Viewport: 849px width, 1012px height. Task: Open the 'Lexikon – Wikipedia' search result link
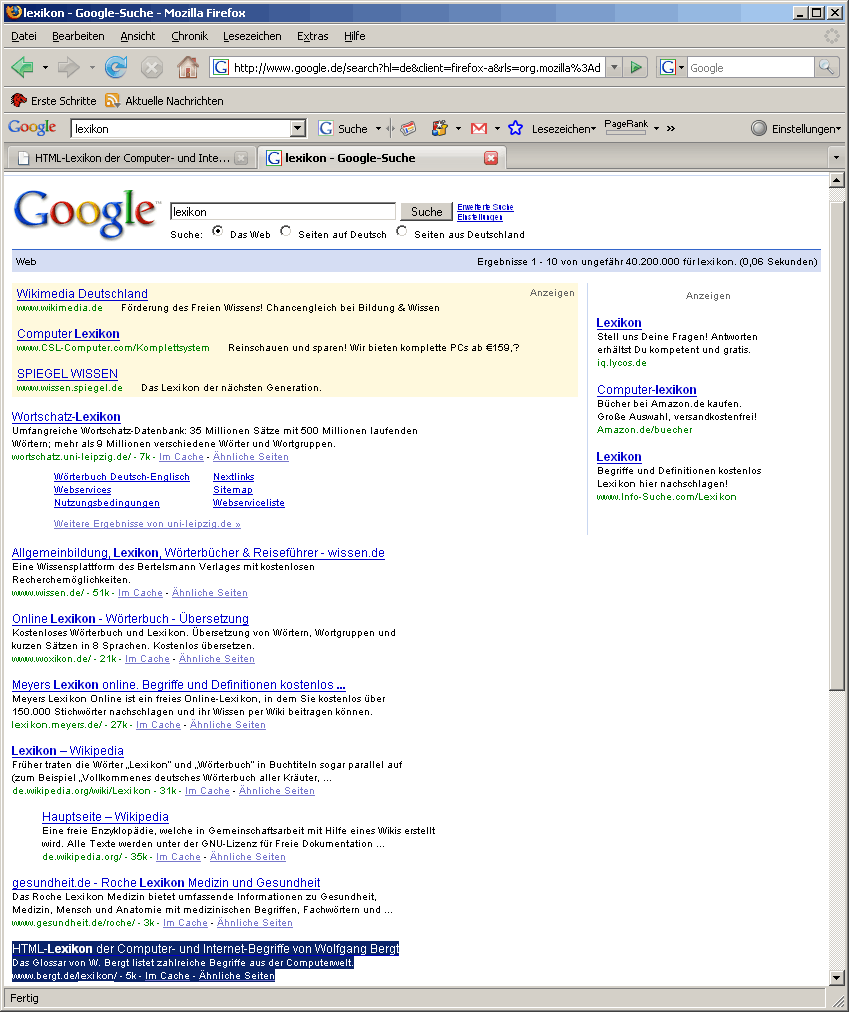(65, 751)
